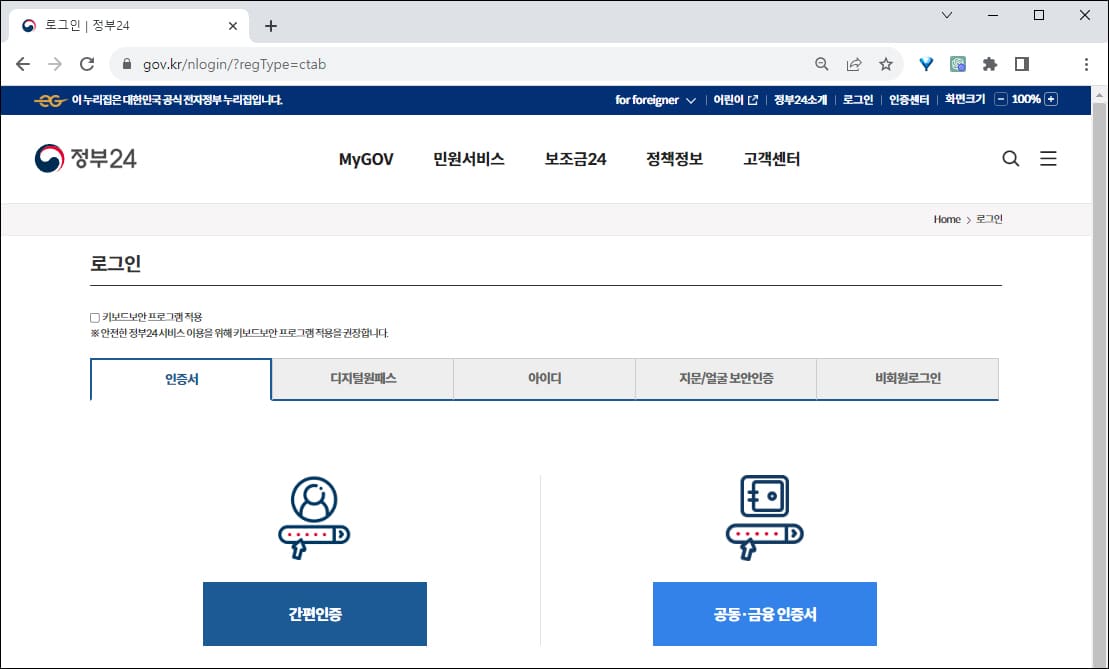Open the 보조금24 menu
This screenshot has height=669, width=1109.
574,158
